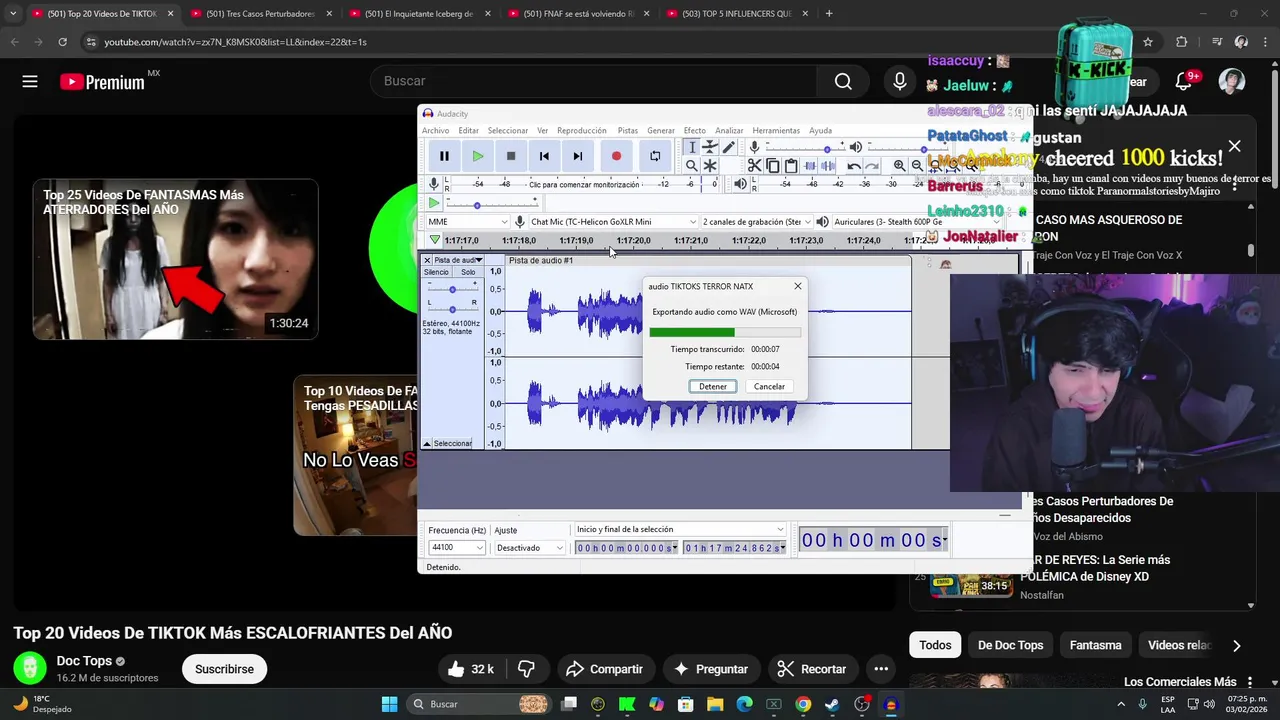Select the Envelope tool
The height and width of the screenshot is (720, 1280).
(x=710, y=147)
